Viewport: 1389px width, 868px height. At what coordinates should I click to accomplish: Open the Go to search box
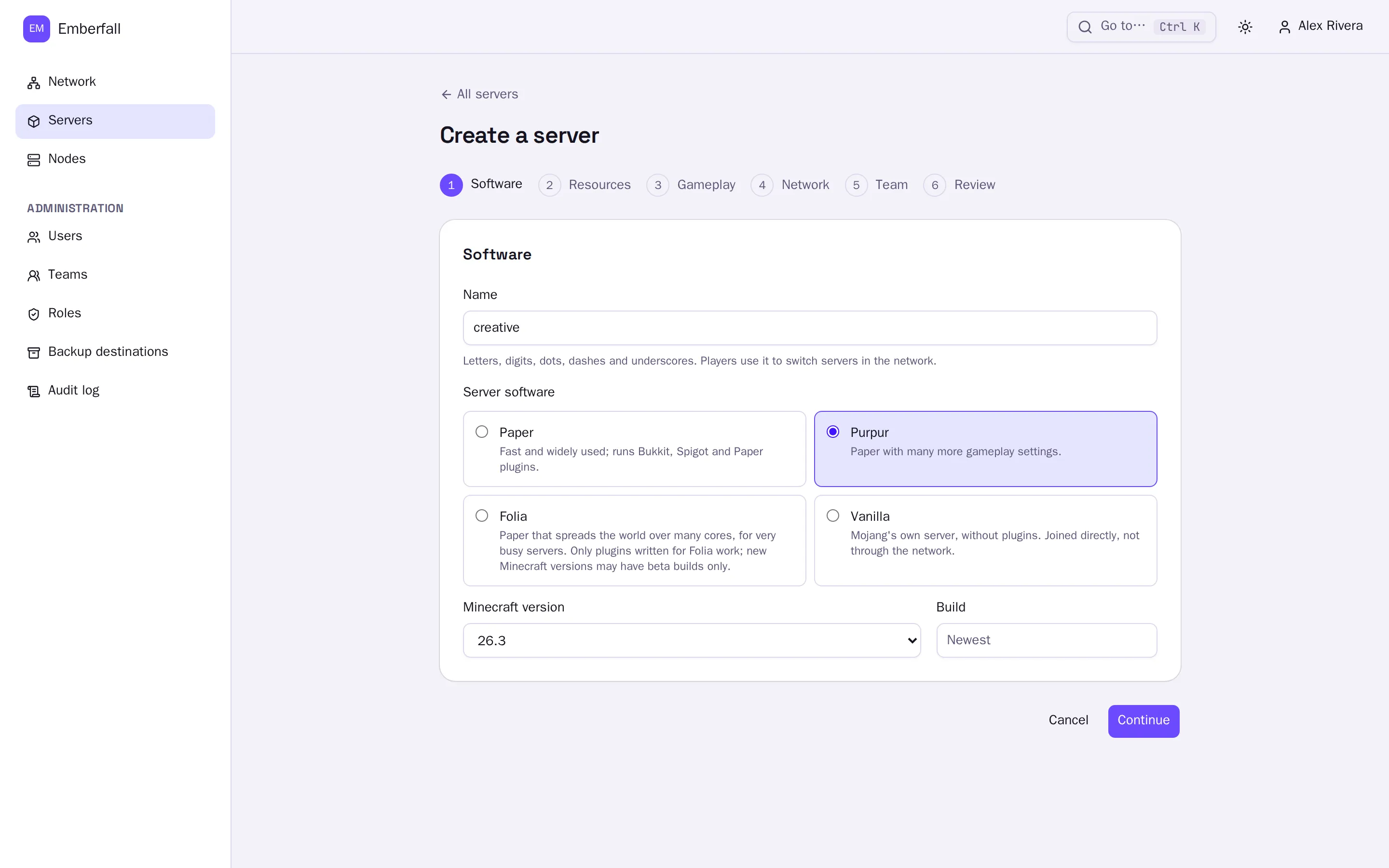click(x=1141, y=27)
